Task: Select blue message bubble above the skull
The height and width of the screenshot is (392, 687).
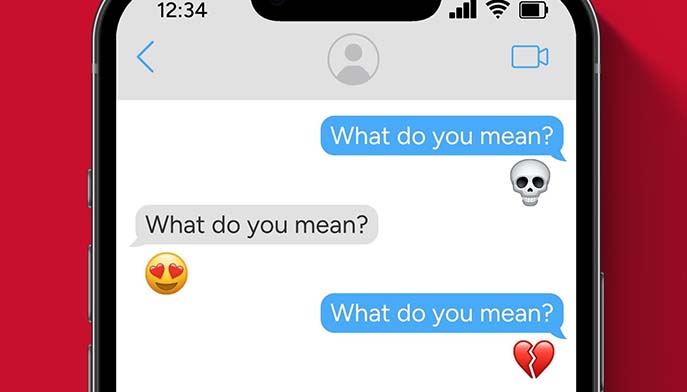Action: click(x=443, y=136)
